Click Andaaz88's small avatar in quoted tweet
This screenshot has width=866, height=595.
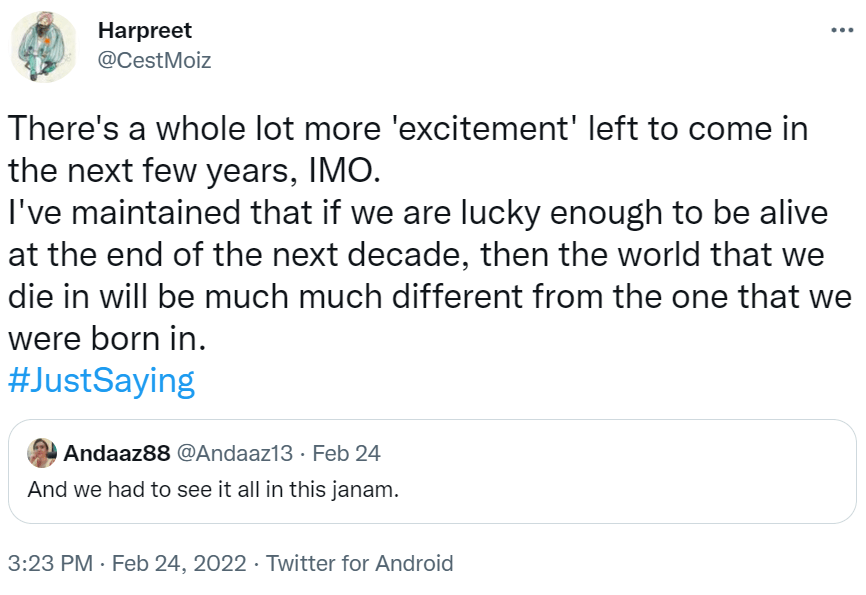41,452
